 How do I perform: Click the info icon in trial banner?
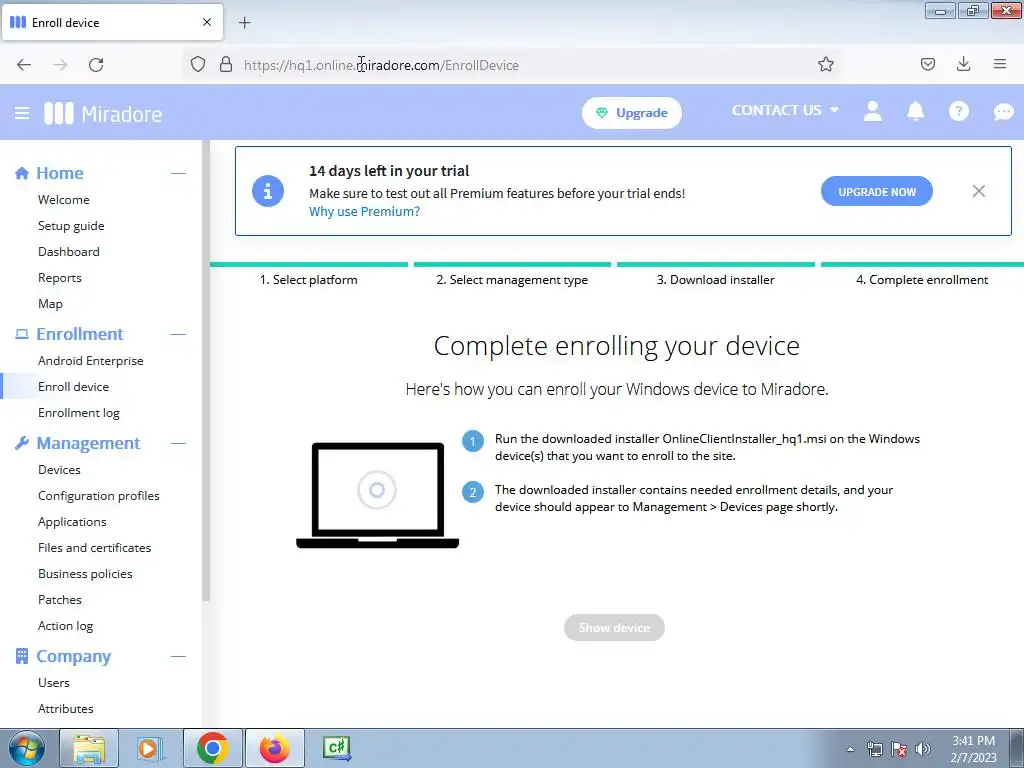268,191
